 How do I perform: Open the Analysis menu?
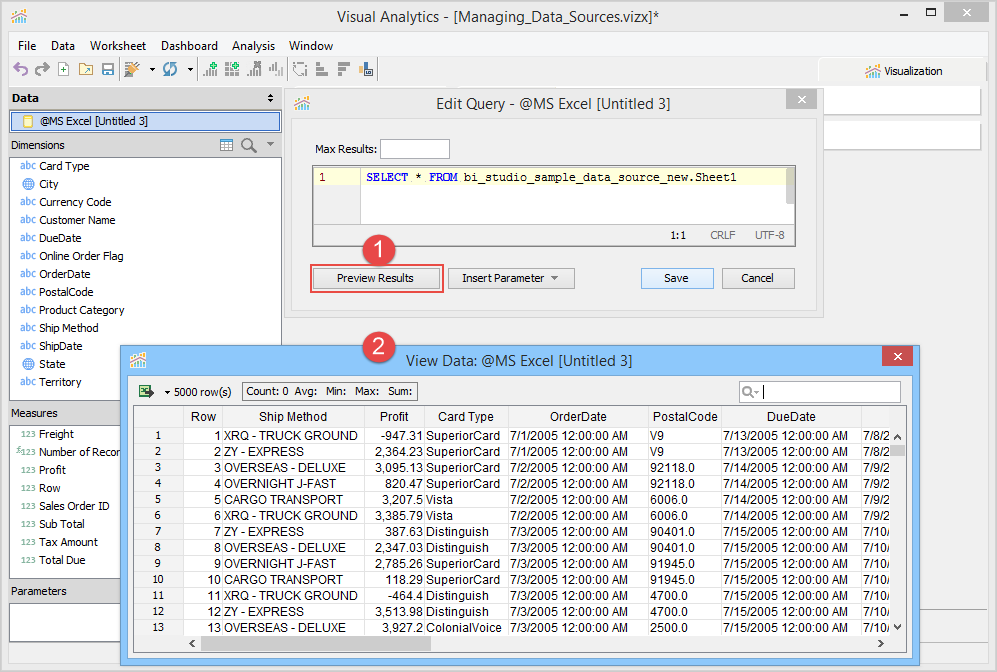tap(253, 46)
